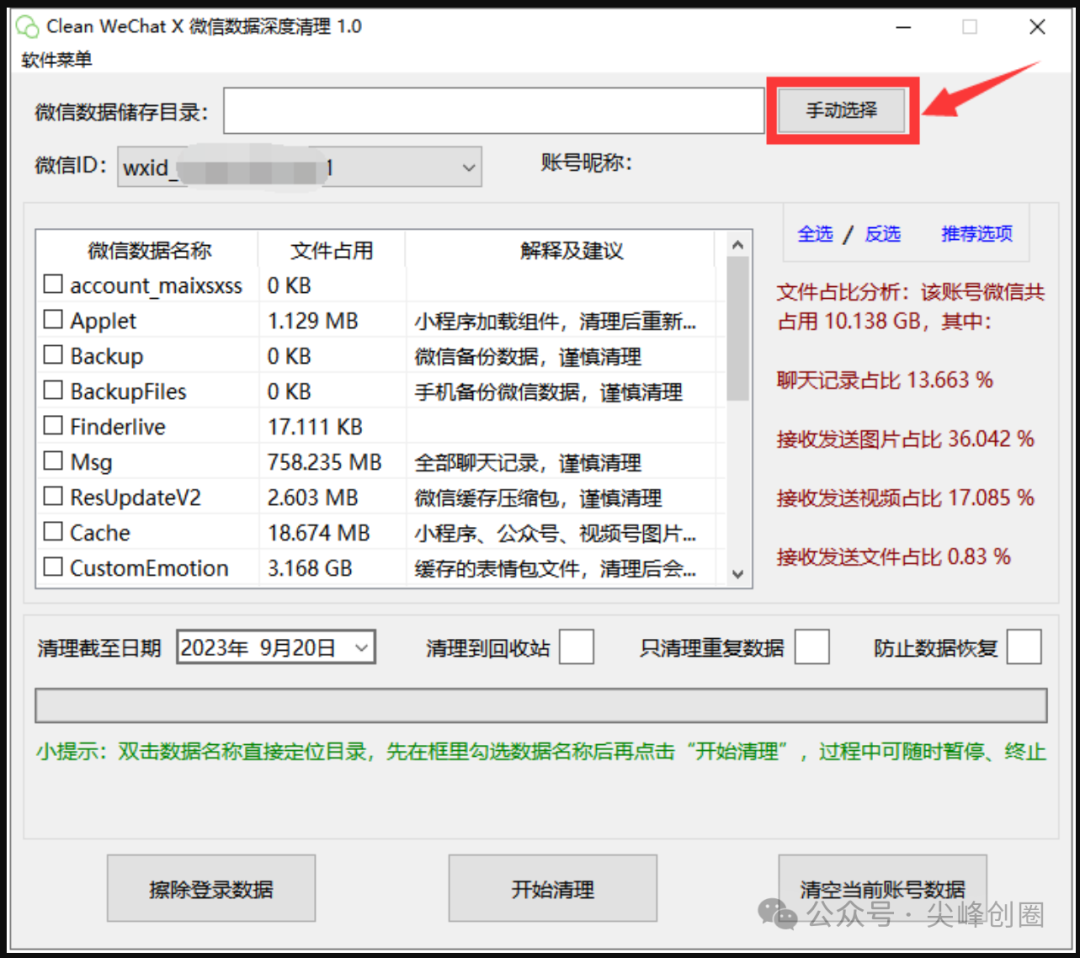
Task: Click the 聊天记录占比 13.663 % text
Action: click(884, 379)
